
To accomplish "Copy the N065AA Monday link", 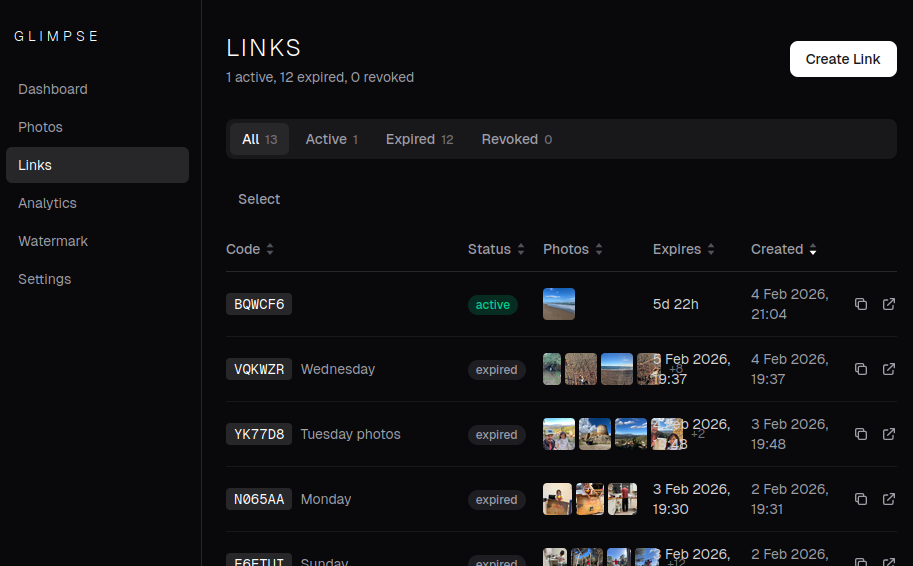I will [861, 499].
